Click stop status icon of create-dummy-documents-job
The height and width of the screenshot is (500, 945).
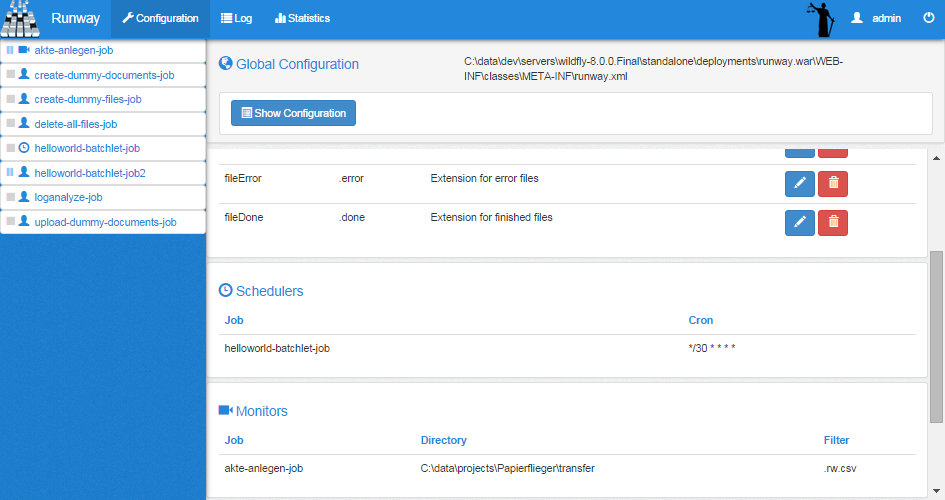click(x=10, y=74)
